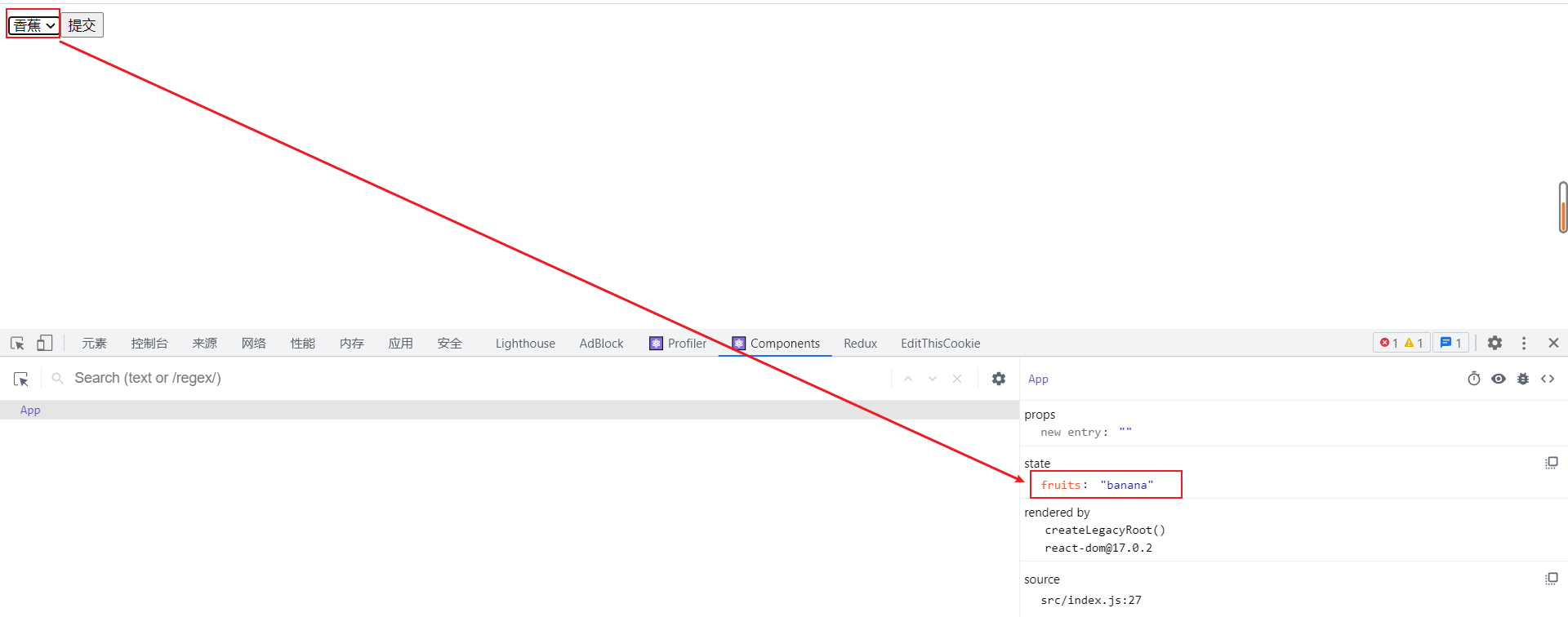Click the blue issues counter badge
The width and height of the screenshot is (1568, 617).
(1451, 343)
